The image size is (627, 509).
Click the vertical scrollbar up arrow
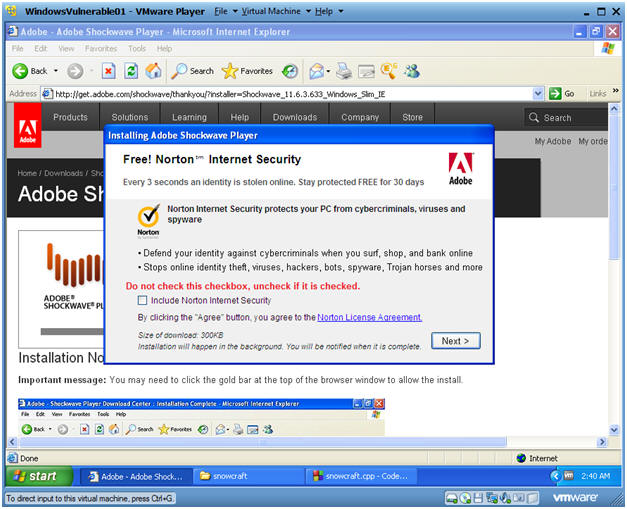click(x=614, y=108)
